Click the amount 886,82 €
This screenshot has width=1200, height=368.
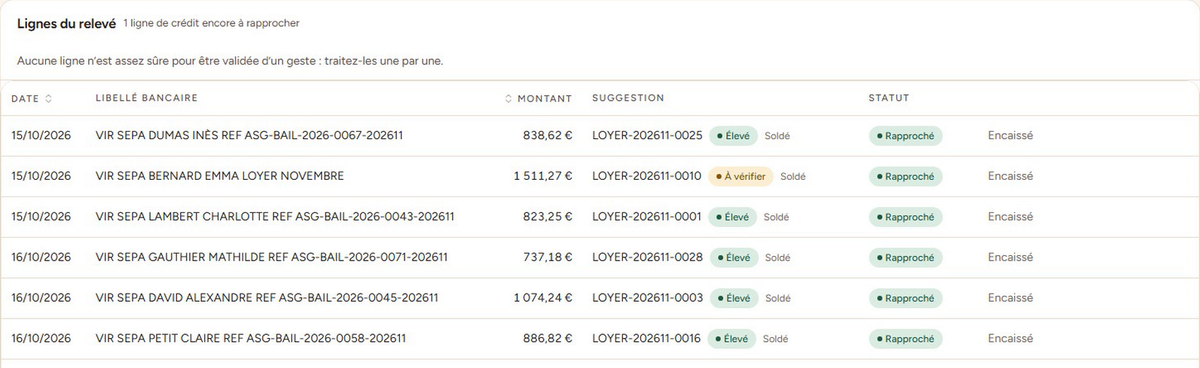point(547,339)
